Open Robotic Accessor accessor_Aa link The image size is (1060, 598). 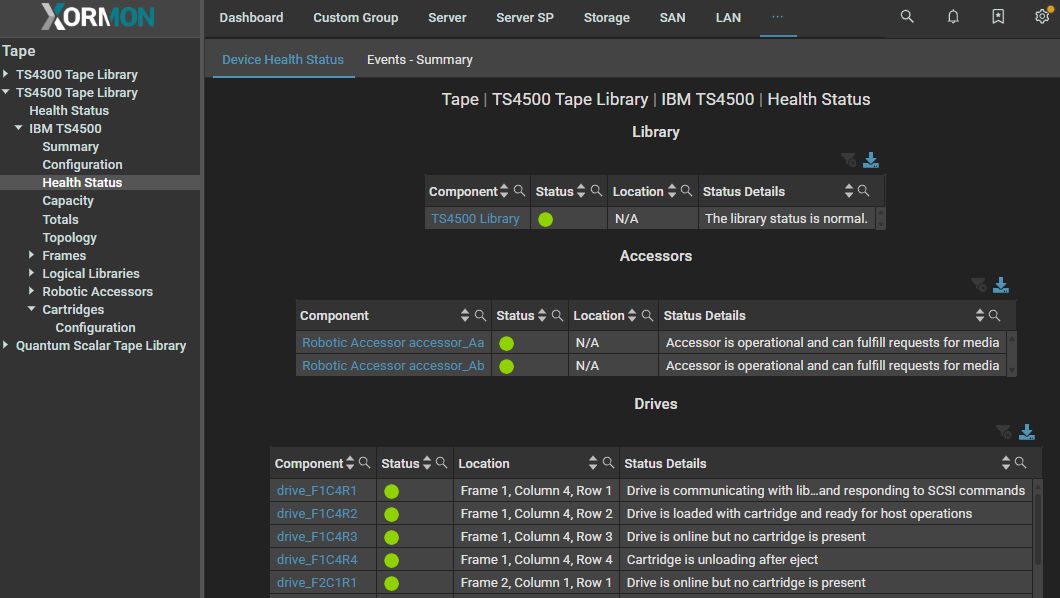point(393,343)
